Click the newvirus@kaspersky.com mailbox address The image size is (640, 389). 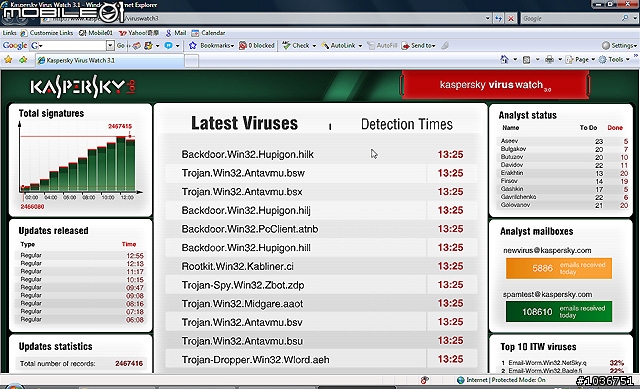[x=547, y=250]
